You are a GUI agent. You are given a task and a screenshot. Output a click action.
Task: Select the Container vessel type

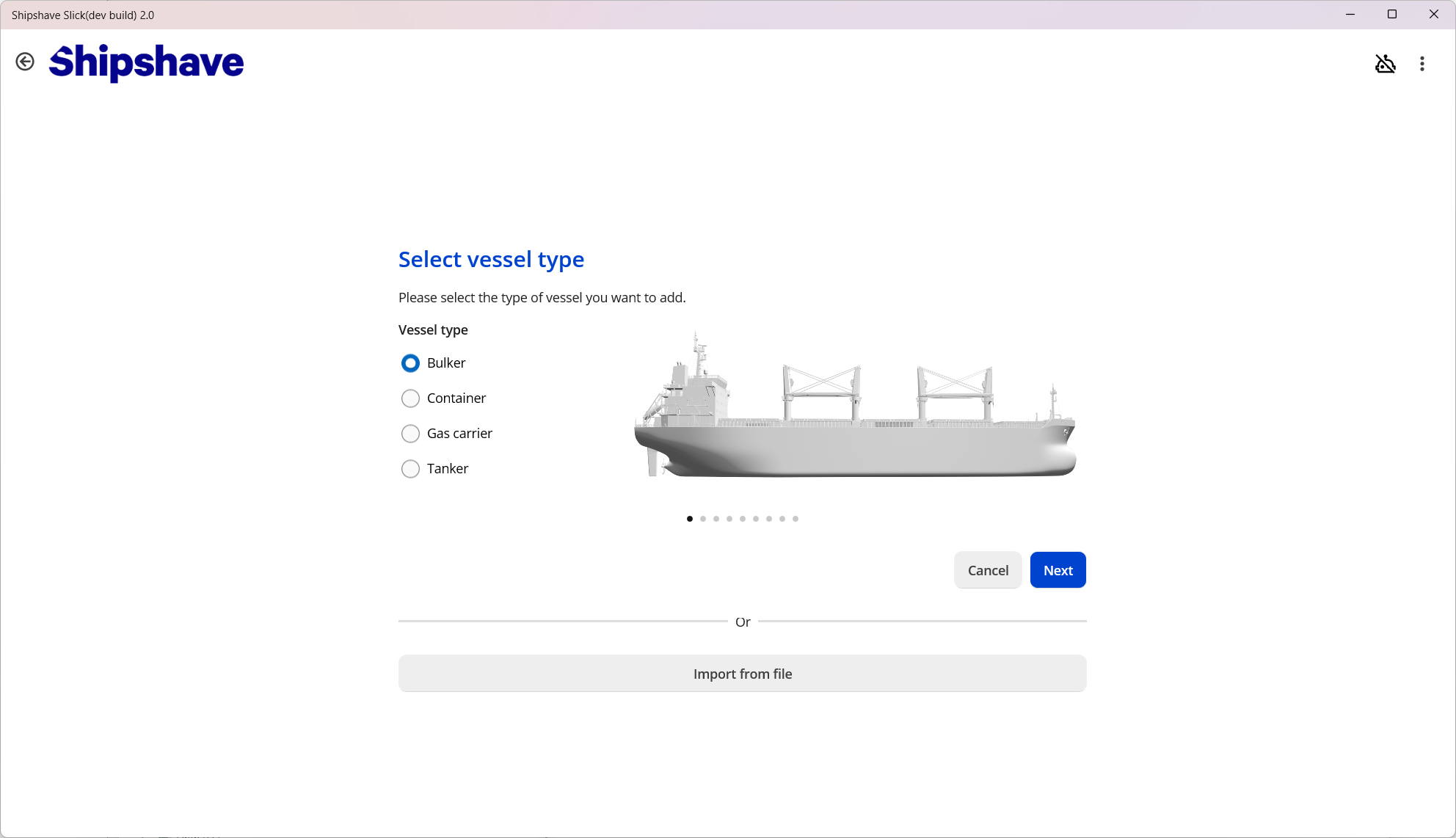[x=410, y=398]
